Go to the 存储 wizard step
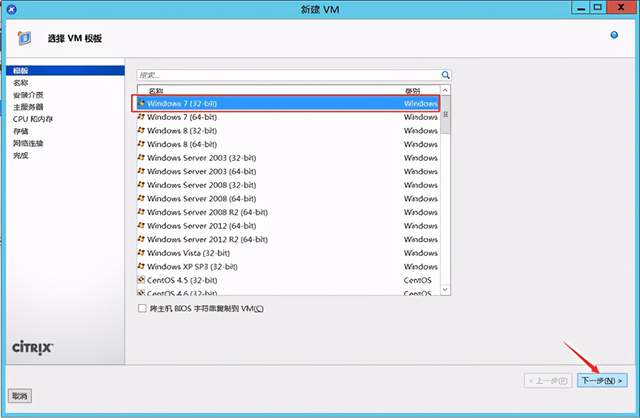 pos(20,131)
